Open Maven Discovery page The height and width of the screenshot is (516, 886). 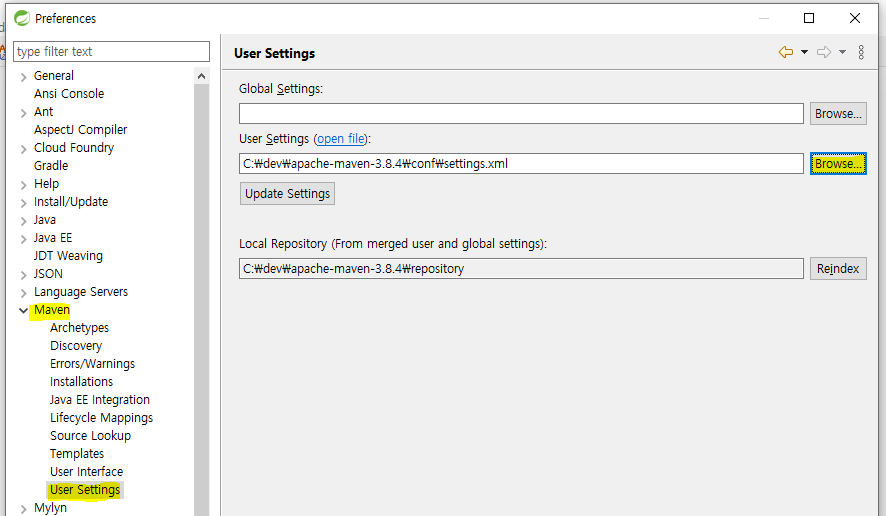click(76, 345)
